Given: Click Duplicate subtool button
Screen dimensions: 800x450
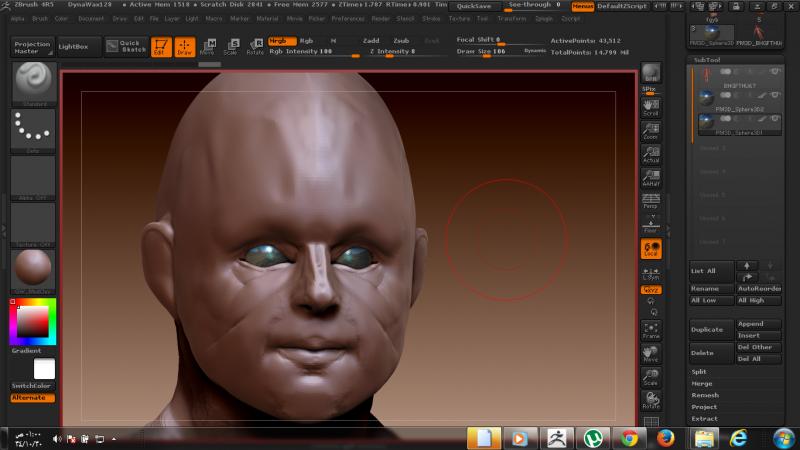Looking at the screenshot, I should 711,330.
